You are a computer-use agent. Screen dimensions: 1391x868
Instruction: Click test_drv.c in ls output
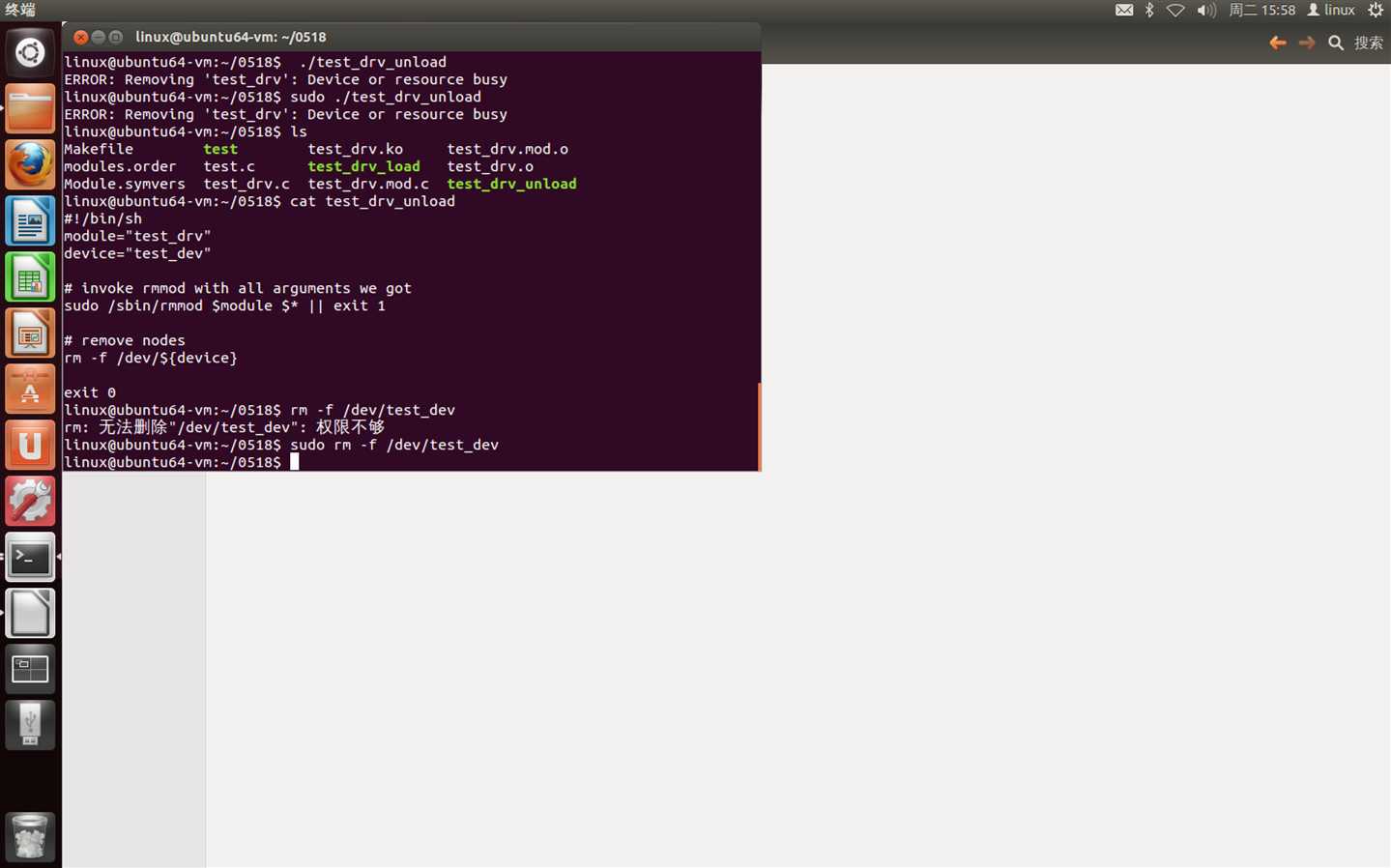[x=246, y=184]
